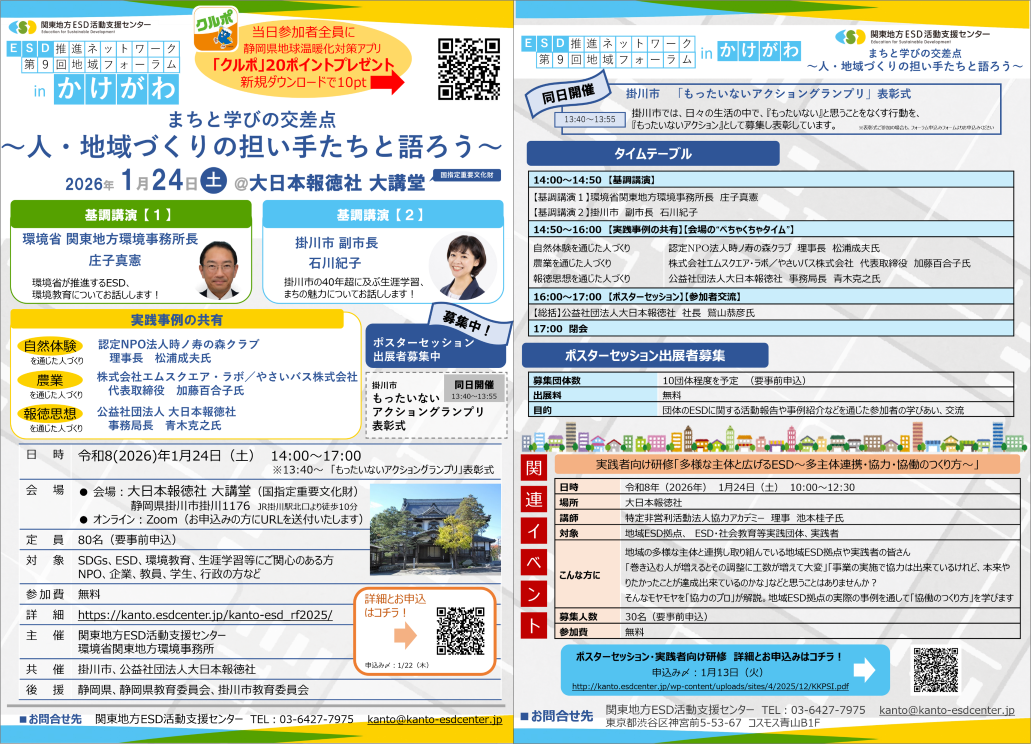Click the white arrow in the blue ポスターセッション banner
The height and width of the screenshot is (744, 1031).
click(x=864, y=668)
